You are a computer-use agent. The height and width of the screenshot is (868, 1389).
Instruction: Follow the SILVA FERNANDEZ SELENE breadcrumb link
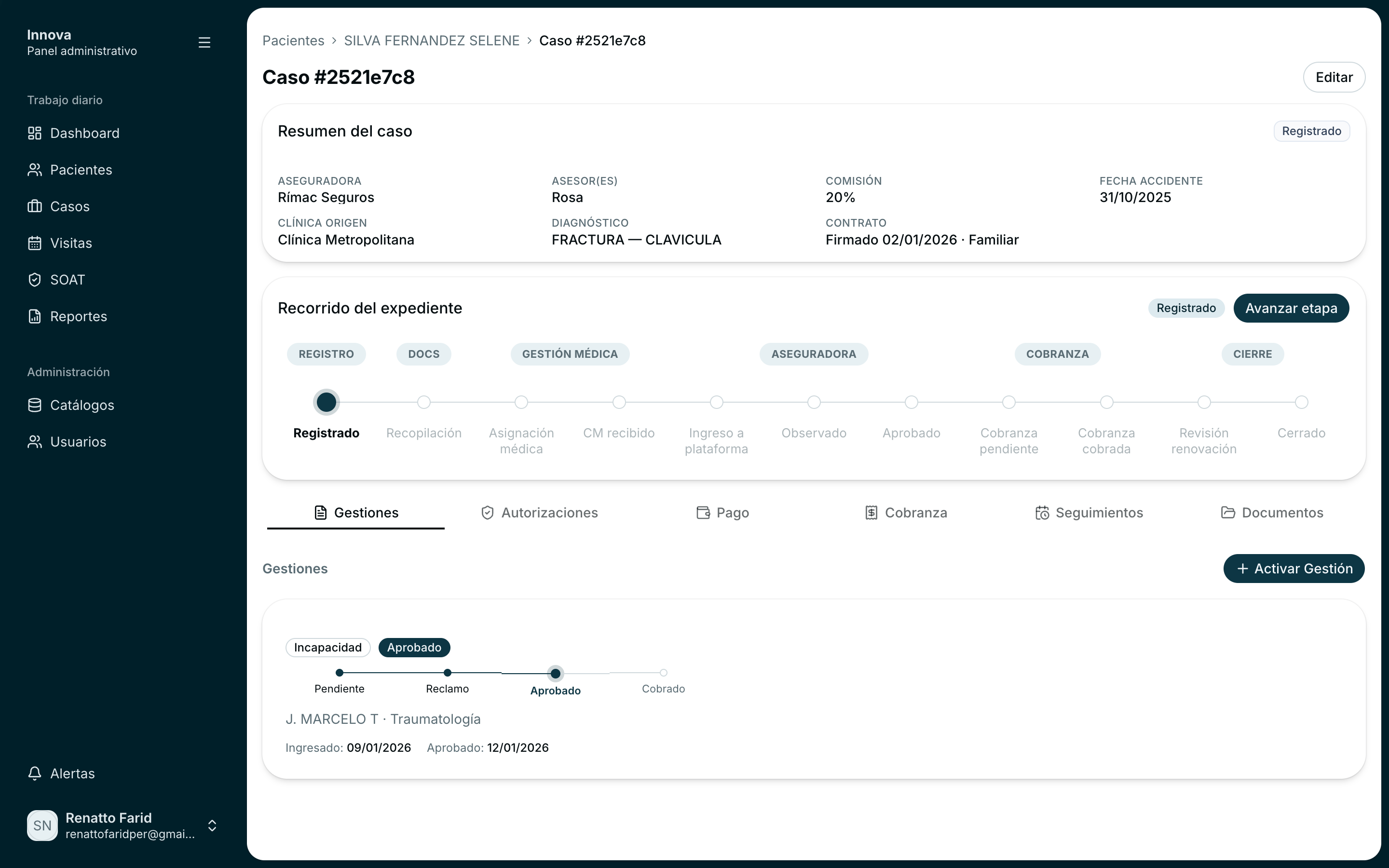coord(432,41)
